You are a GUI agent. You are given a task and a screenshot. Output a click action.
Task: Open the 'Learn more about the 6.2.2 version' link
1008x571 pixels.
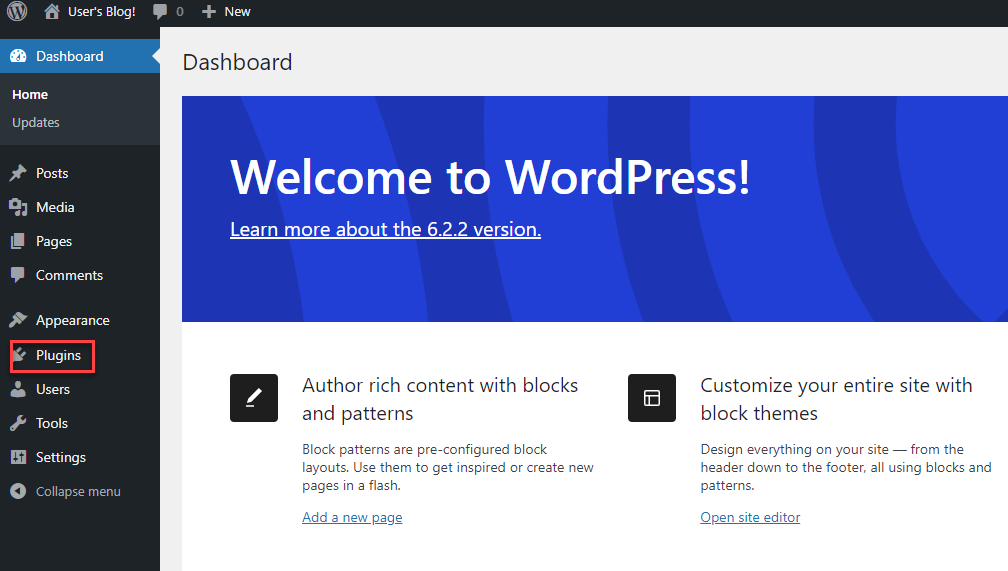click(x=385, y=229)
